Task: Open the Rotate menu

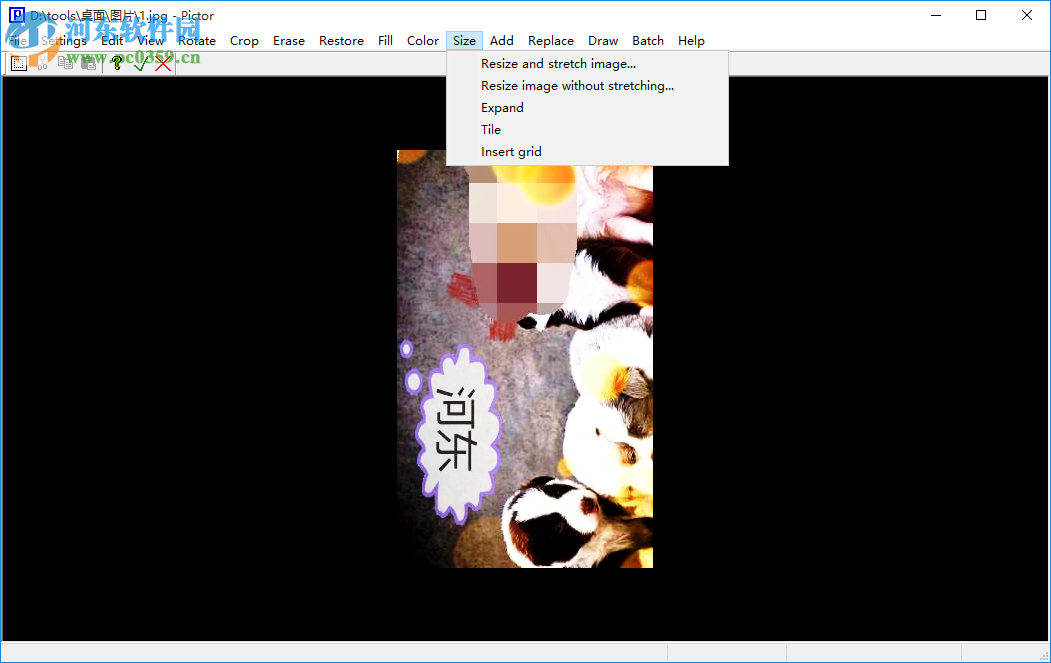Action: pyautogui.click(x=197, y=40)
